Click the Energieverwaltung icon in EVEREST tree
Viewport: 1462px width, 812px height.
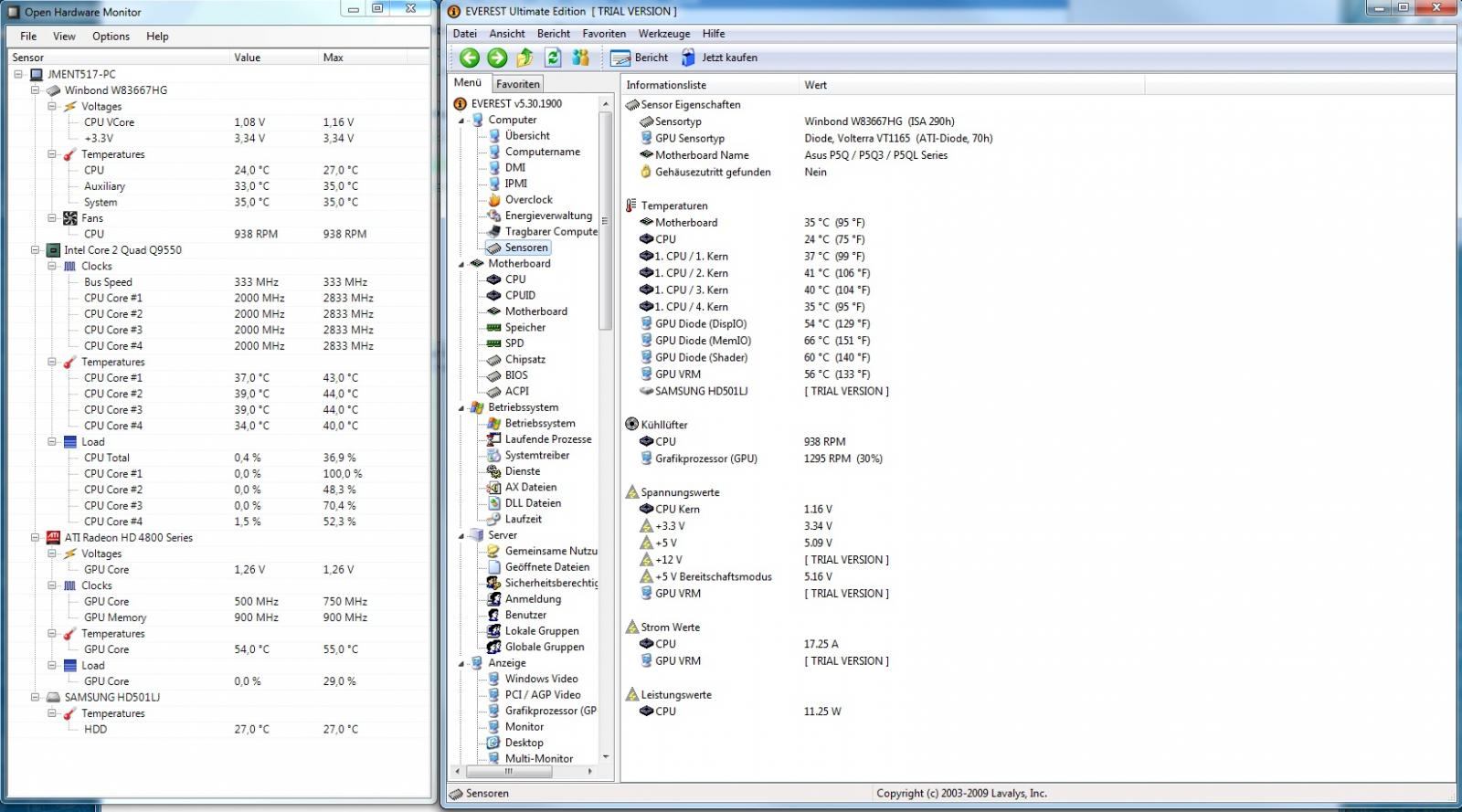[x=494, y=216]
